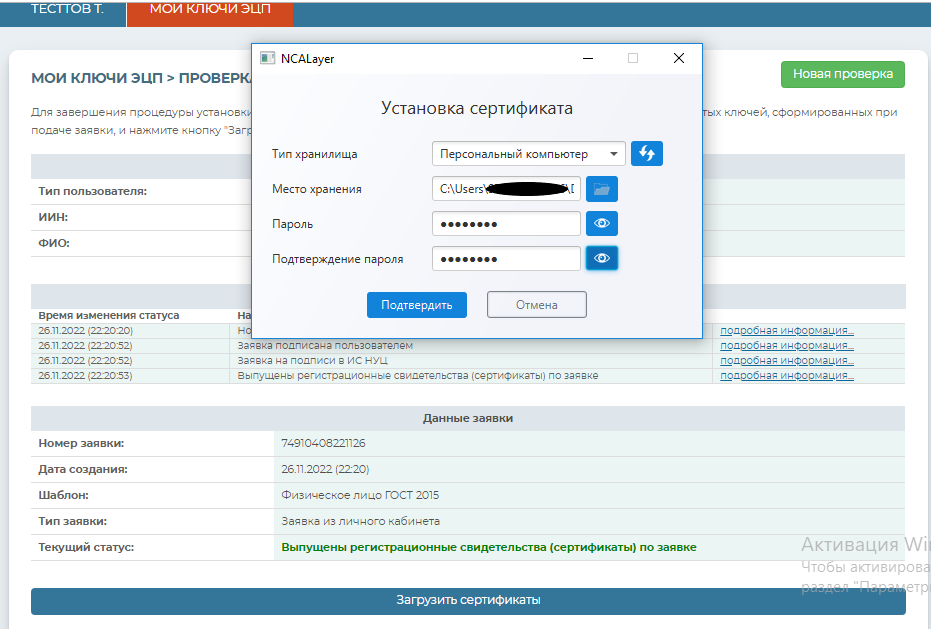Click the NCALayer app icon in title bar

(x=267, y=59)
